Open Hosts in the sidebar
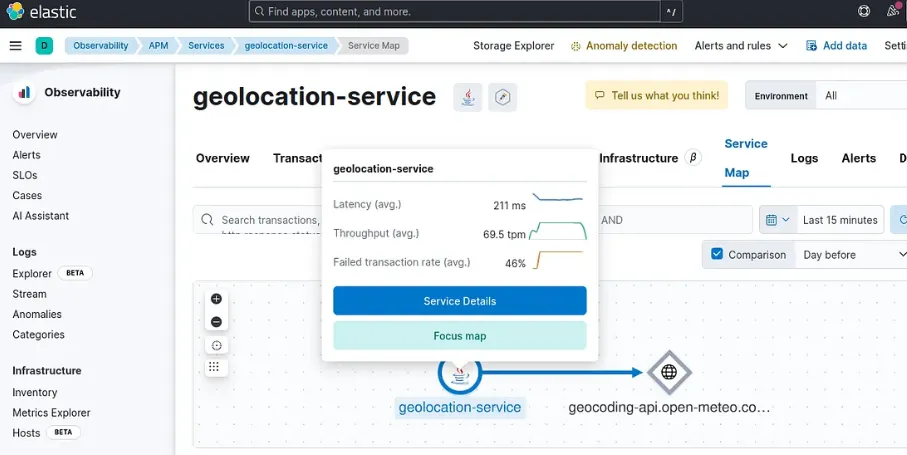 click(x=26, y=433)
